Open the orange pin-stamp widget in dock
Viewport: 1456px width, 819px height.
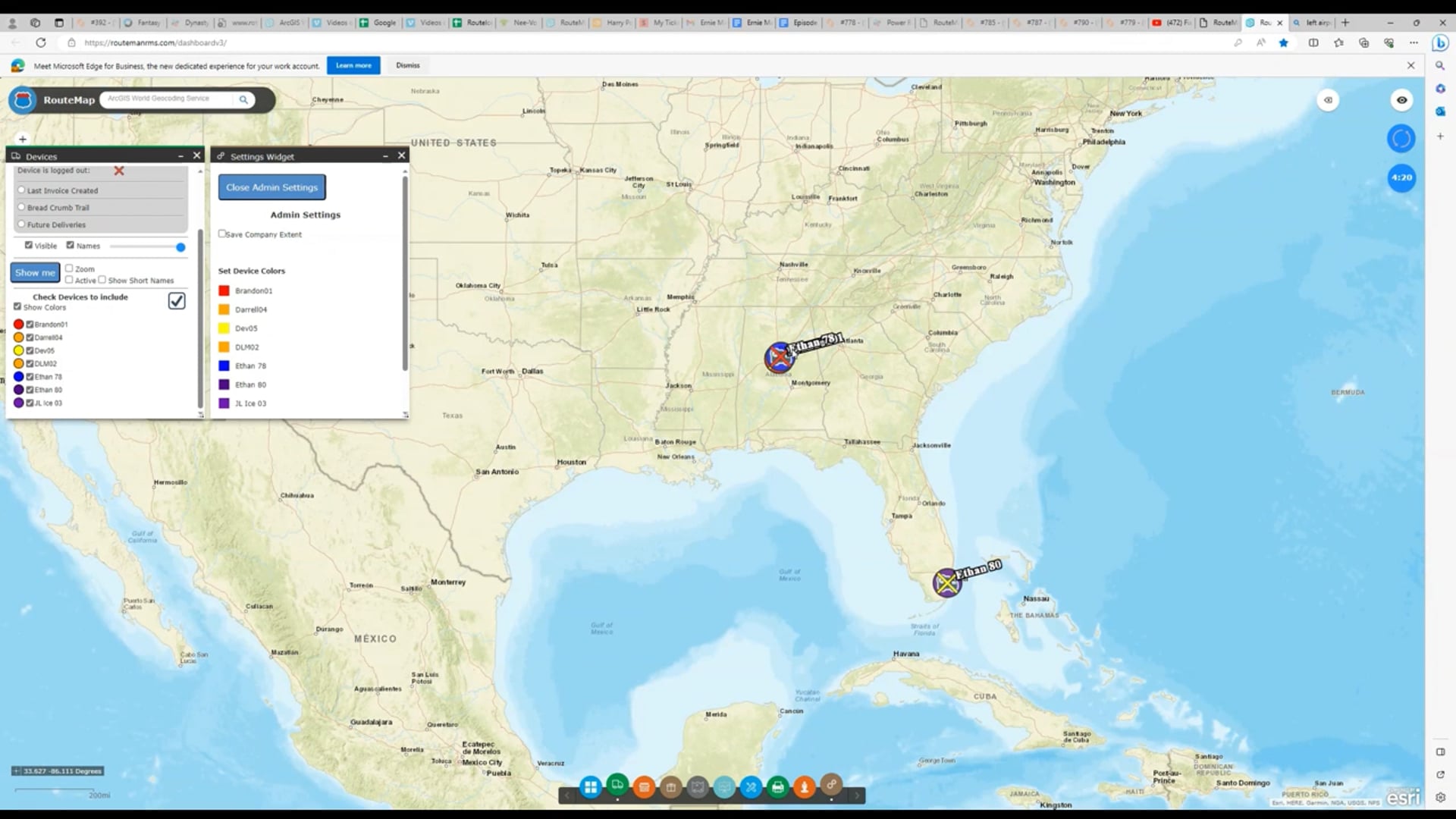(805, 787)
